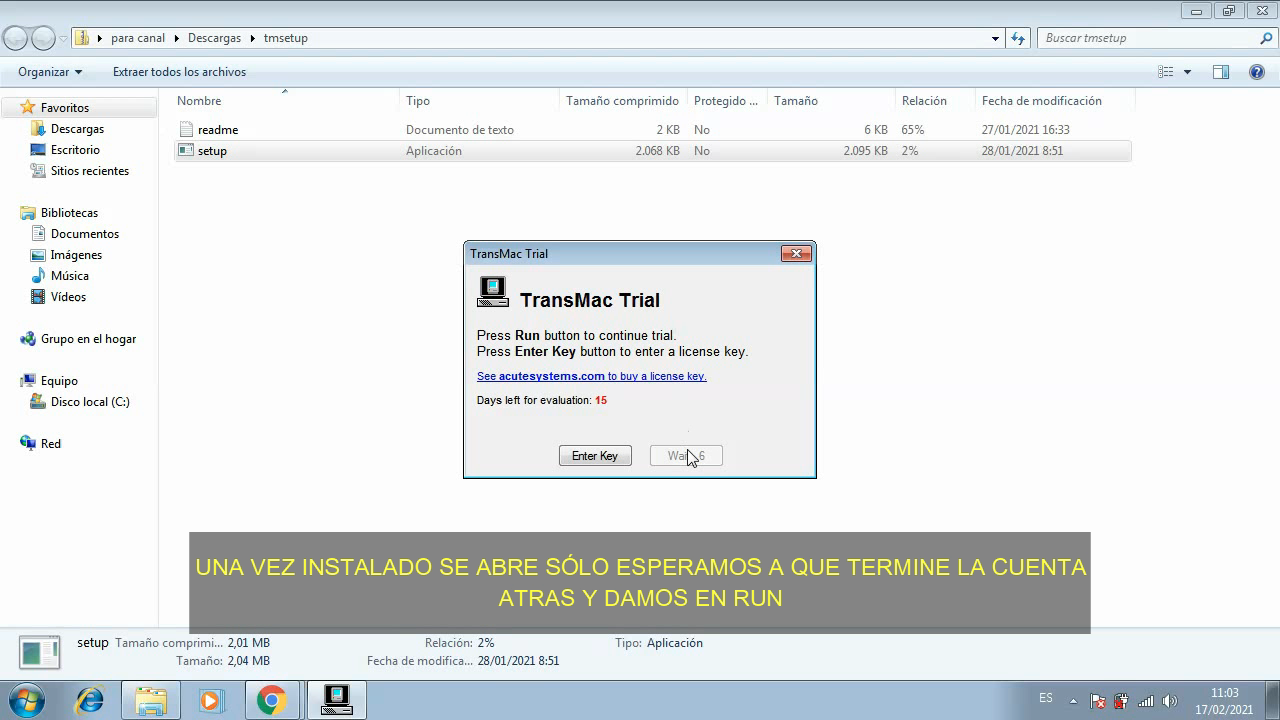Click the speaker icon in system tray
The height and width of the screenshot is (720, 1280).
[1172, 698]
